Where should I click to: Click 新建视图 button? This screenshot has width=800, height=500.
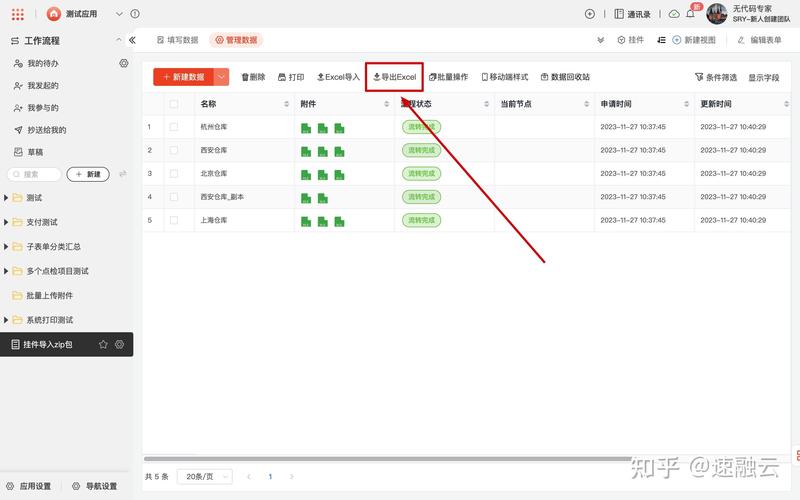click(x=694, y=40)
